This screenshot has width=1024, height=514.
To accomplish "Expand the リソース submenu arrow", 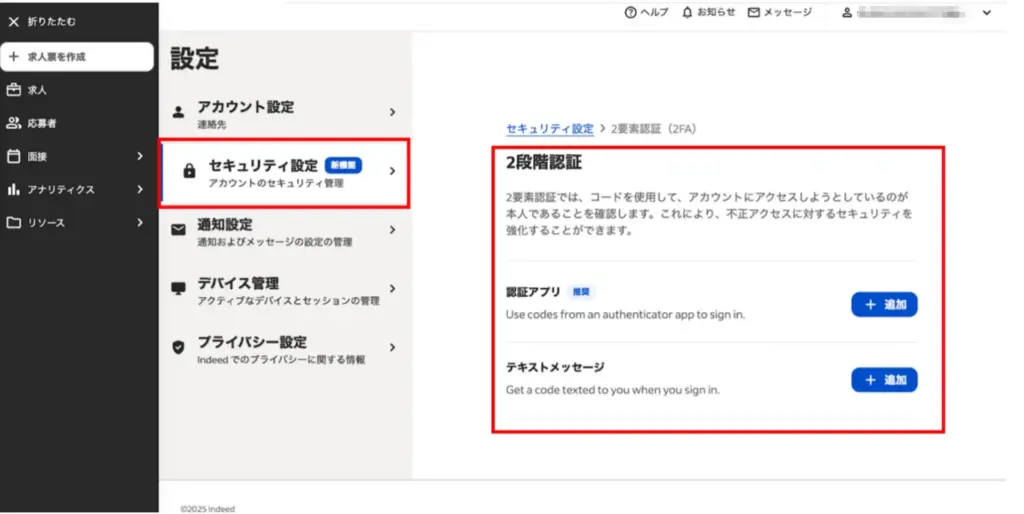I will coord(140,222).
